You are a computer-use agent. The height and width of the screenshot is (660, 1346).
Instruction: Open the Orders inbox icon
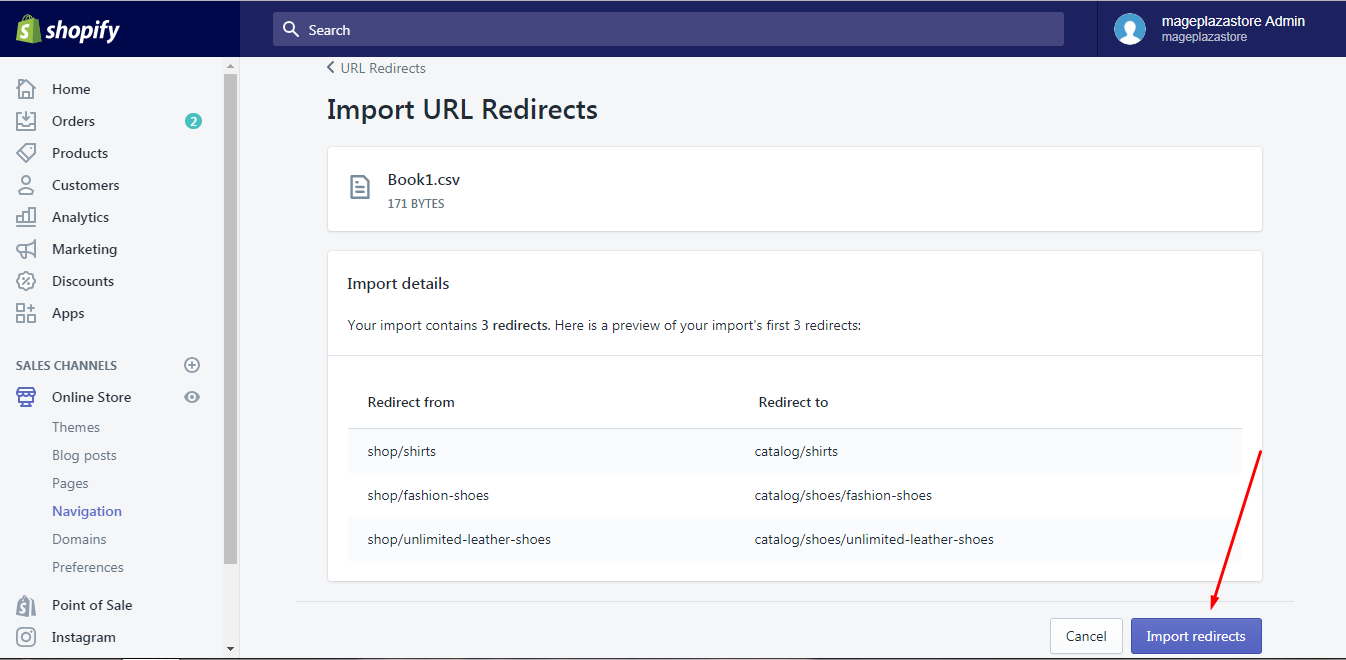tap(26, 121)
